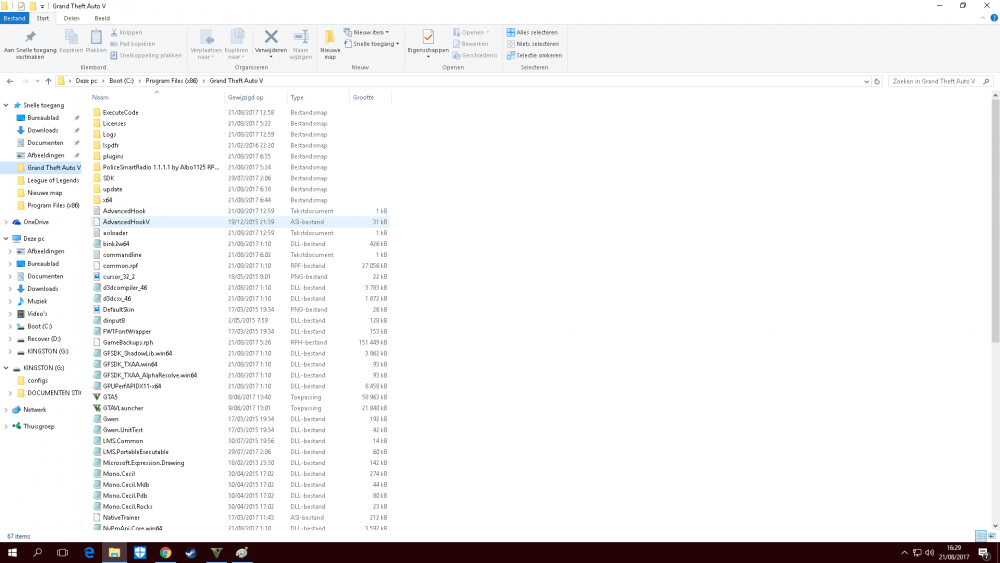Open the Nieuw item dropdown

[366, 32]
